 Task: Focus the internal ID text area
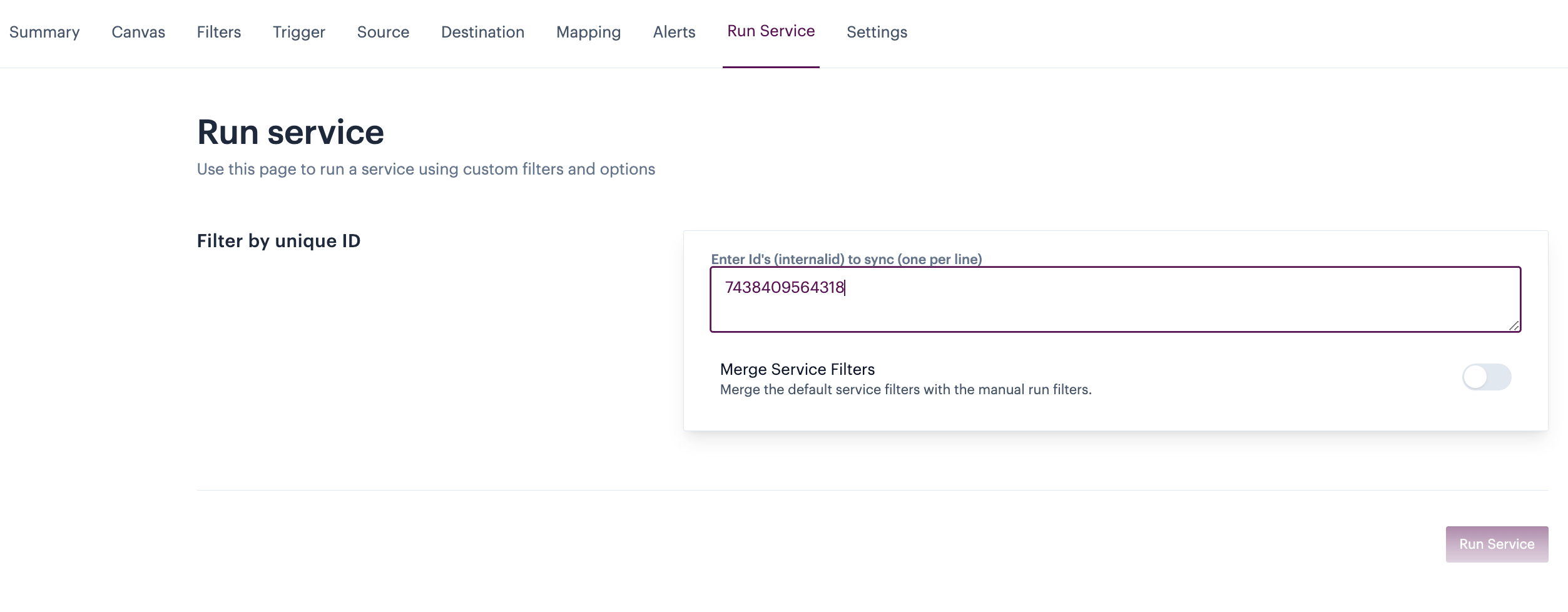click(x=1114, y=300)
